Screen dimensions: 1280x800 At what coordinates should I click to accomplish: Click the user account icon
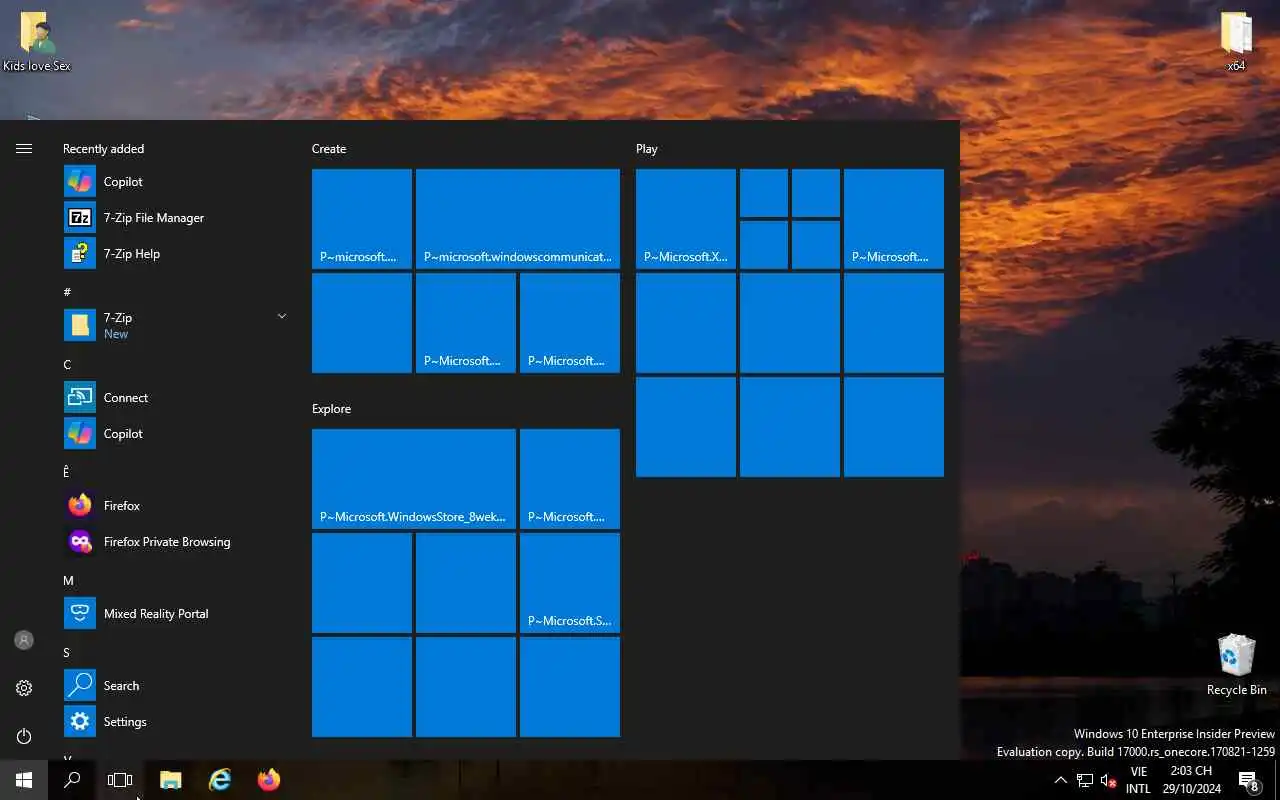(x=24, y=640)
